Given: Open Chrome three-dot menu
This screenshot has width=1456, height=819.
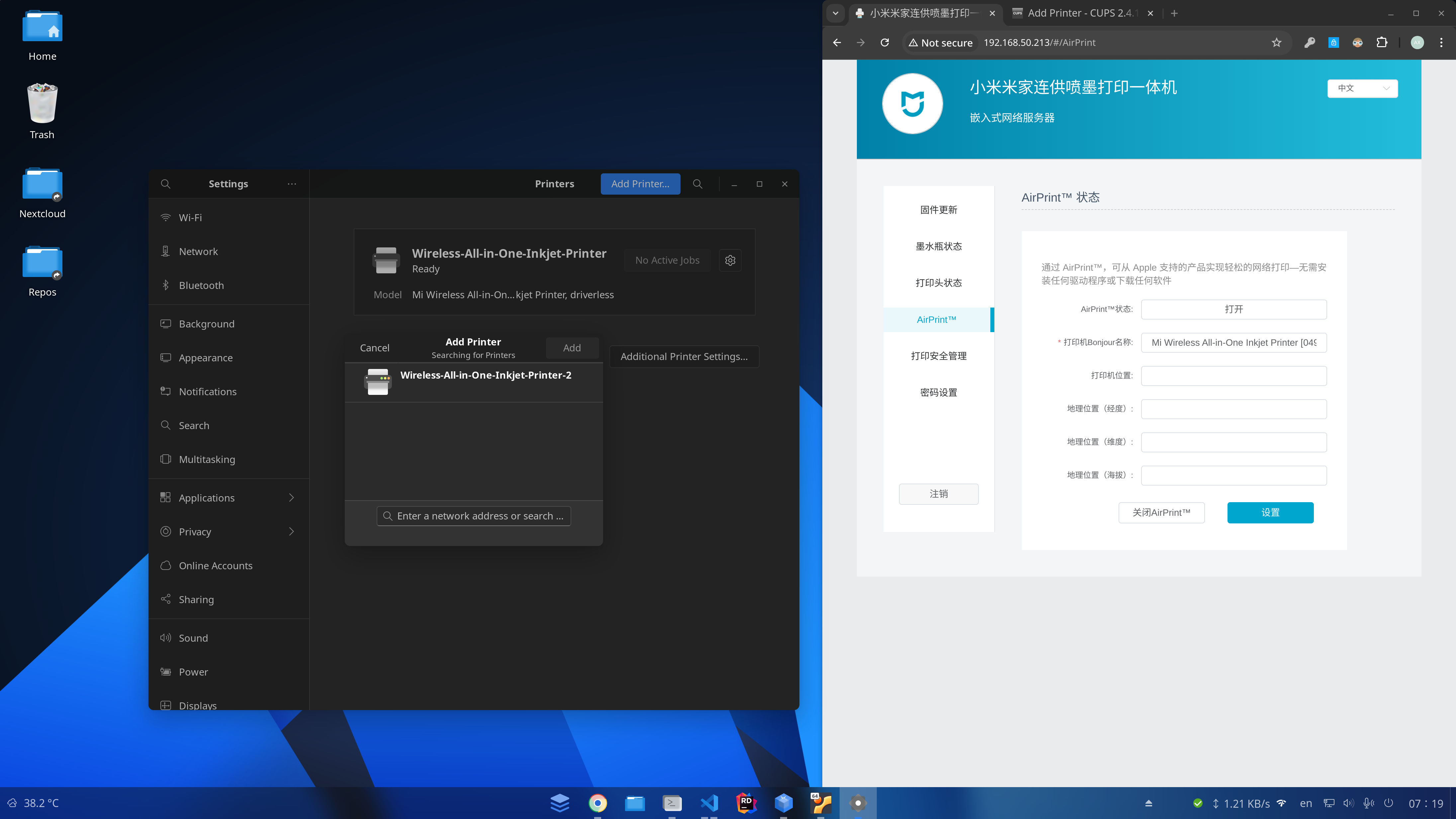Looking at the screenshot, I should [x=1441, y=43].
